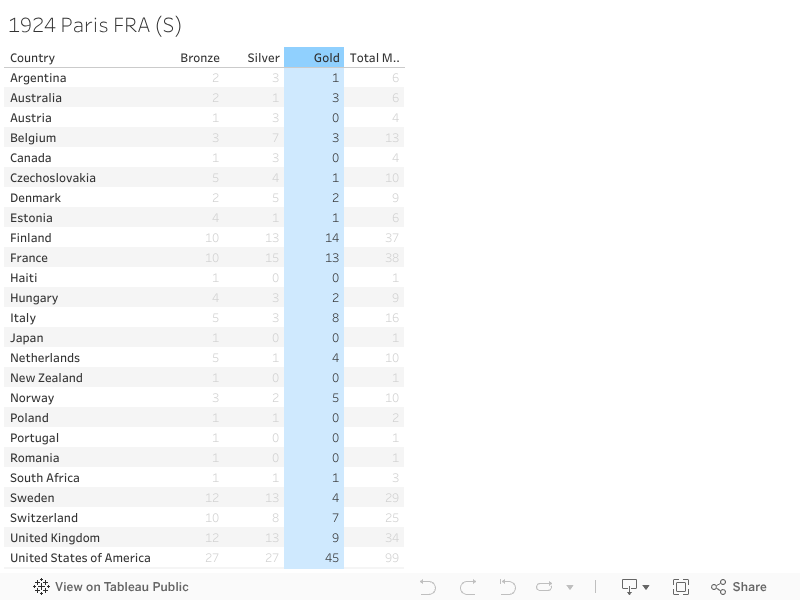Select the Finland country row label
The width and height of the screenshot is (800, 600).
31,238
